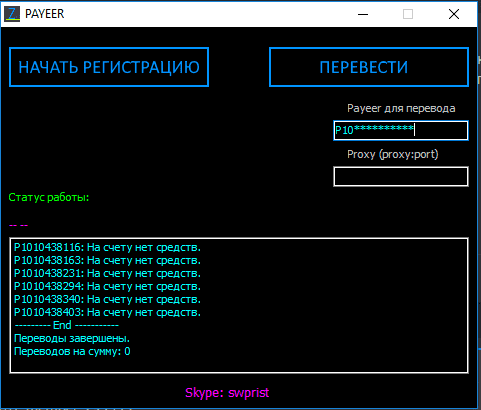Viewport: 481px width, 410px height.
Task: Focus the Payeer для перевода input field
Action: point(401,130)
